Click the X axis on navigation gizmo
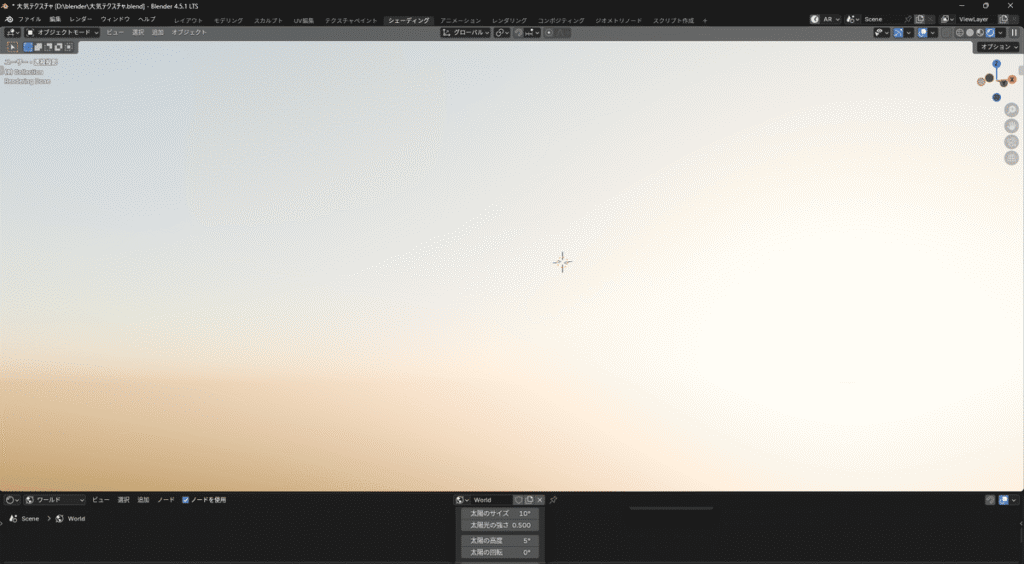The image size is (1024, 564). pyautogui.click(x=1012, y=79)
